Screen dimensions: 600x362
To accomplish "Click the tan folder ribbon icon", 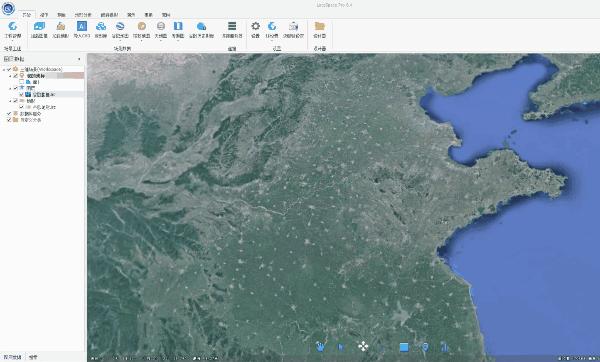I will tap(320, 26).
